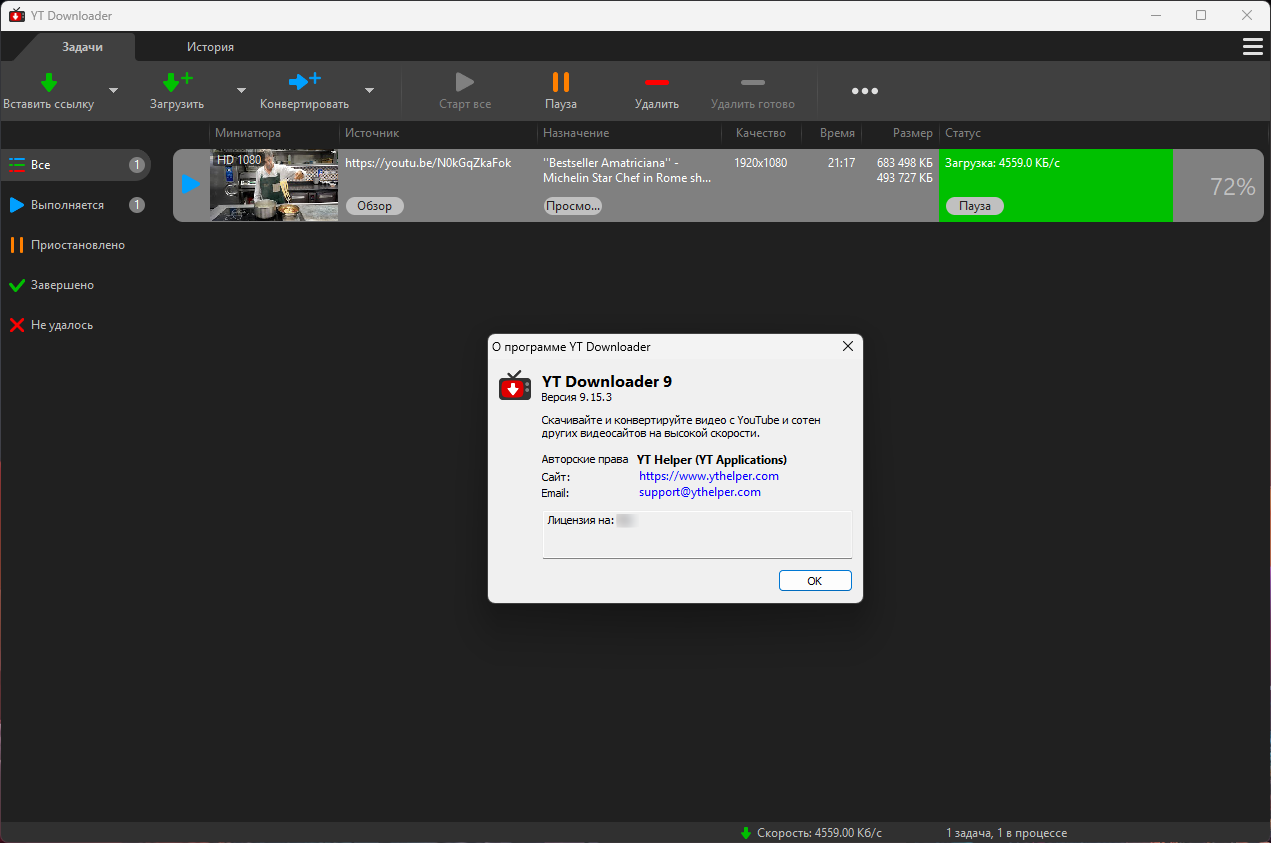Click the Удалить готово toolbar icon
This screenshot has height=843, width=1271.
pos(753,82)
